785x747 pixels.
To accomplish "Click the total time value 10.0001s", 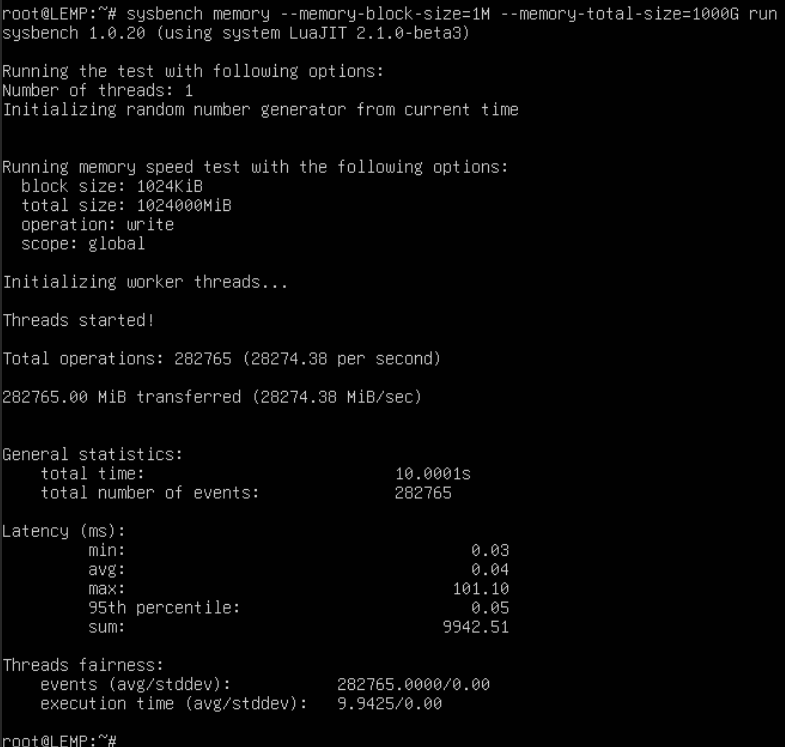I will point(433,474).
